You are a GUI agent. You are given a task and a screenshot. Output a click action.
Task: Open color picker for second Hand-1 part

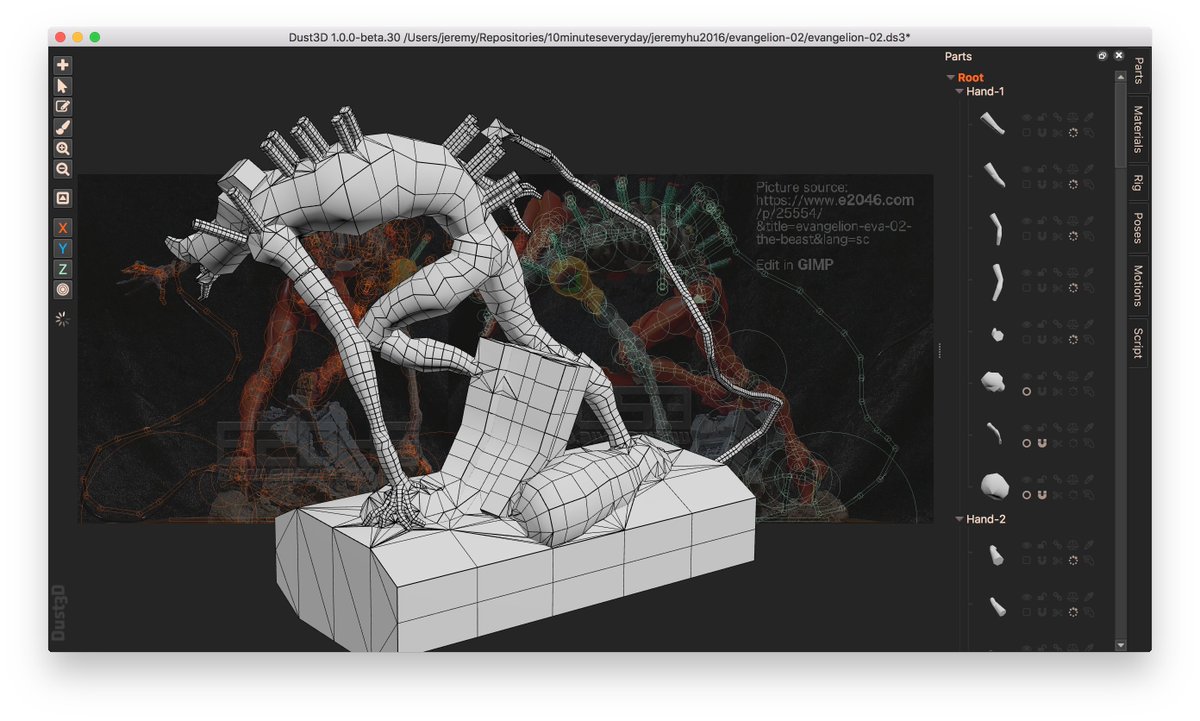[x=1089, y=169]
